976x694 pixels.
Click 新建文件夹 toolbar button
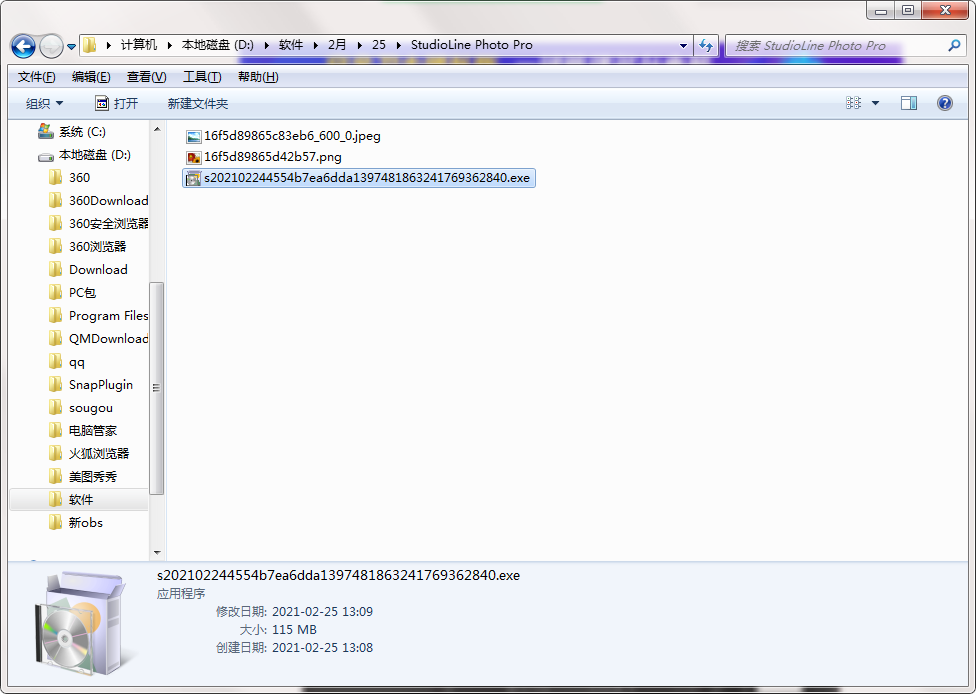(197, 103)
